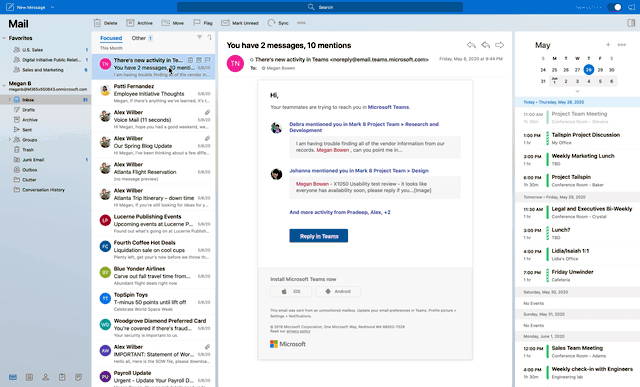Open the toolbar more-options ellipsis
Image resolution: width=640 pixels, height=387 pixels.
click(x=301, y=23)
